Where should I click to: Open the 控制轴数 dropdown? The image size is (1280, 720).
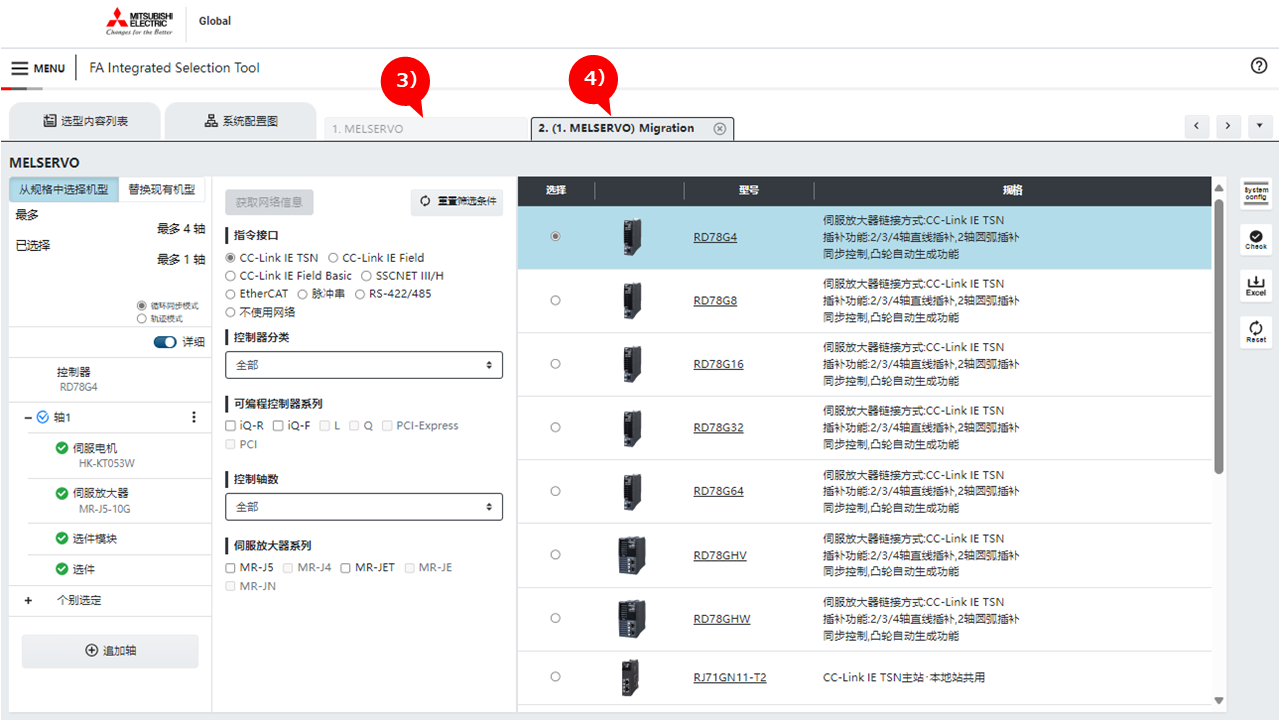point(364,507)
